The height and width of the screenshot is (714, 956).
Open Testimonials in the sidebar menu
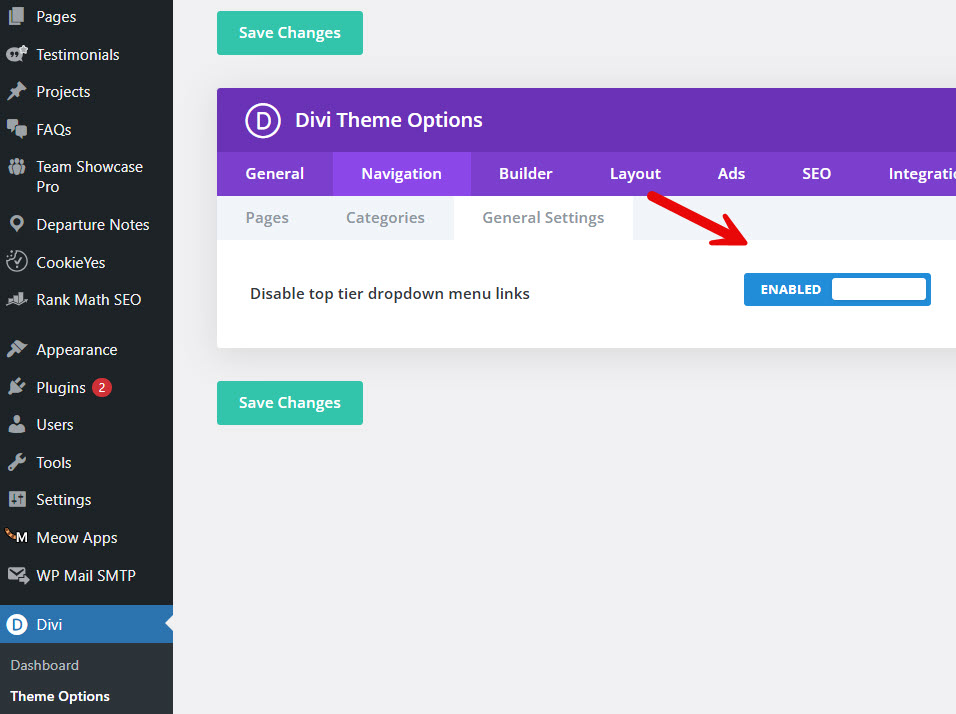tap(78, 55)
